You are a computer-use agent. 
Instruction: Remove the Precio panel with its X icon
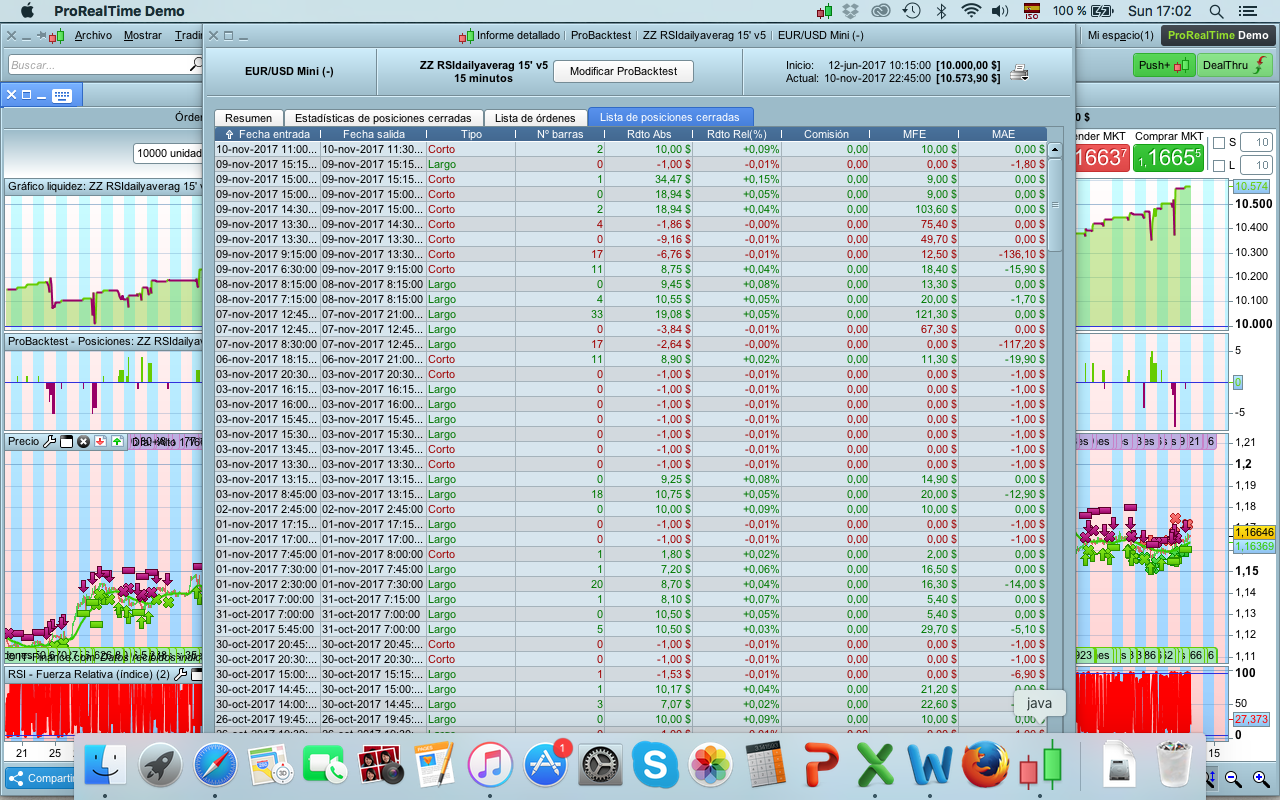tap(84, 441)
